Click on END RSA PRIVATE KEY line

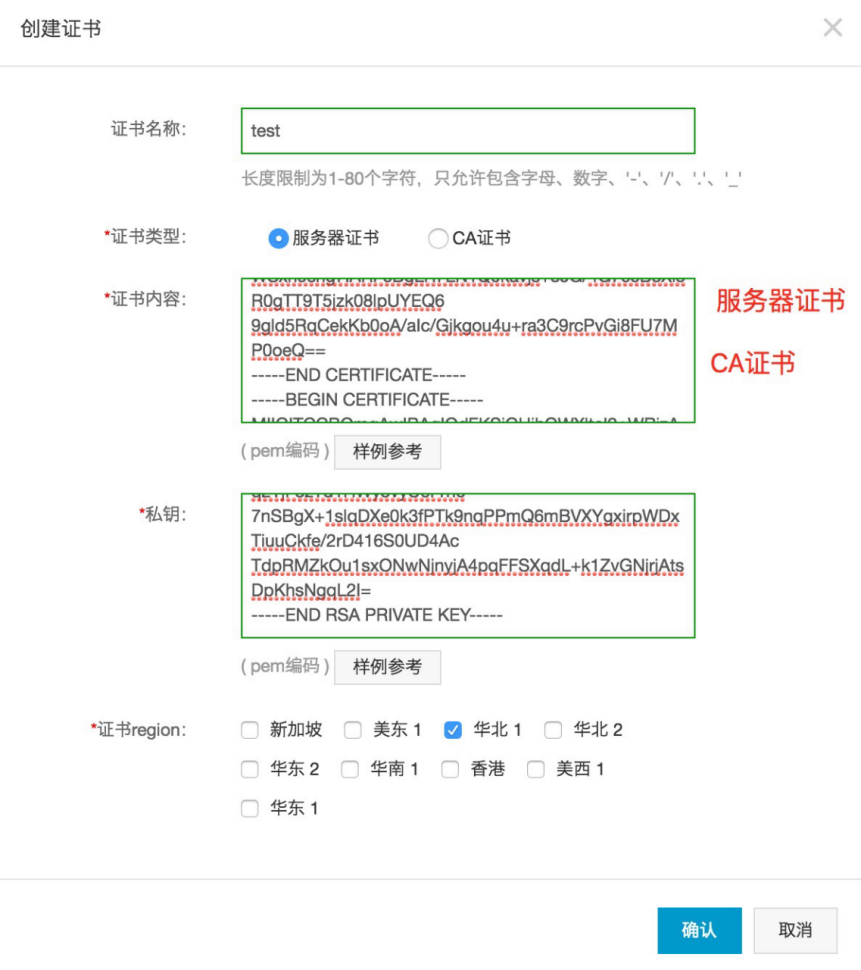(x=377, y=615)
